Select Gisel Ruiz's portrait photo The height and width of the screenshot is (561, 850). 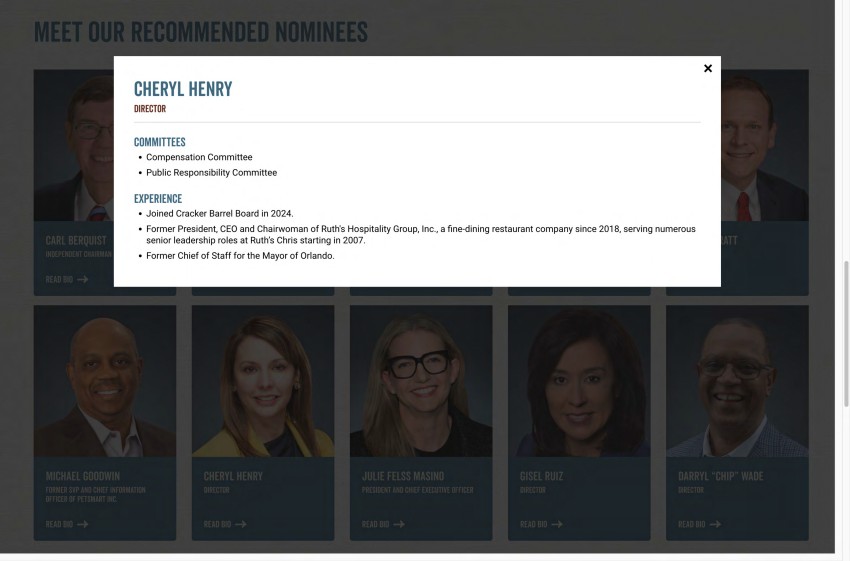point(579,381)
